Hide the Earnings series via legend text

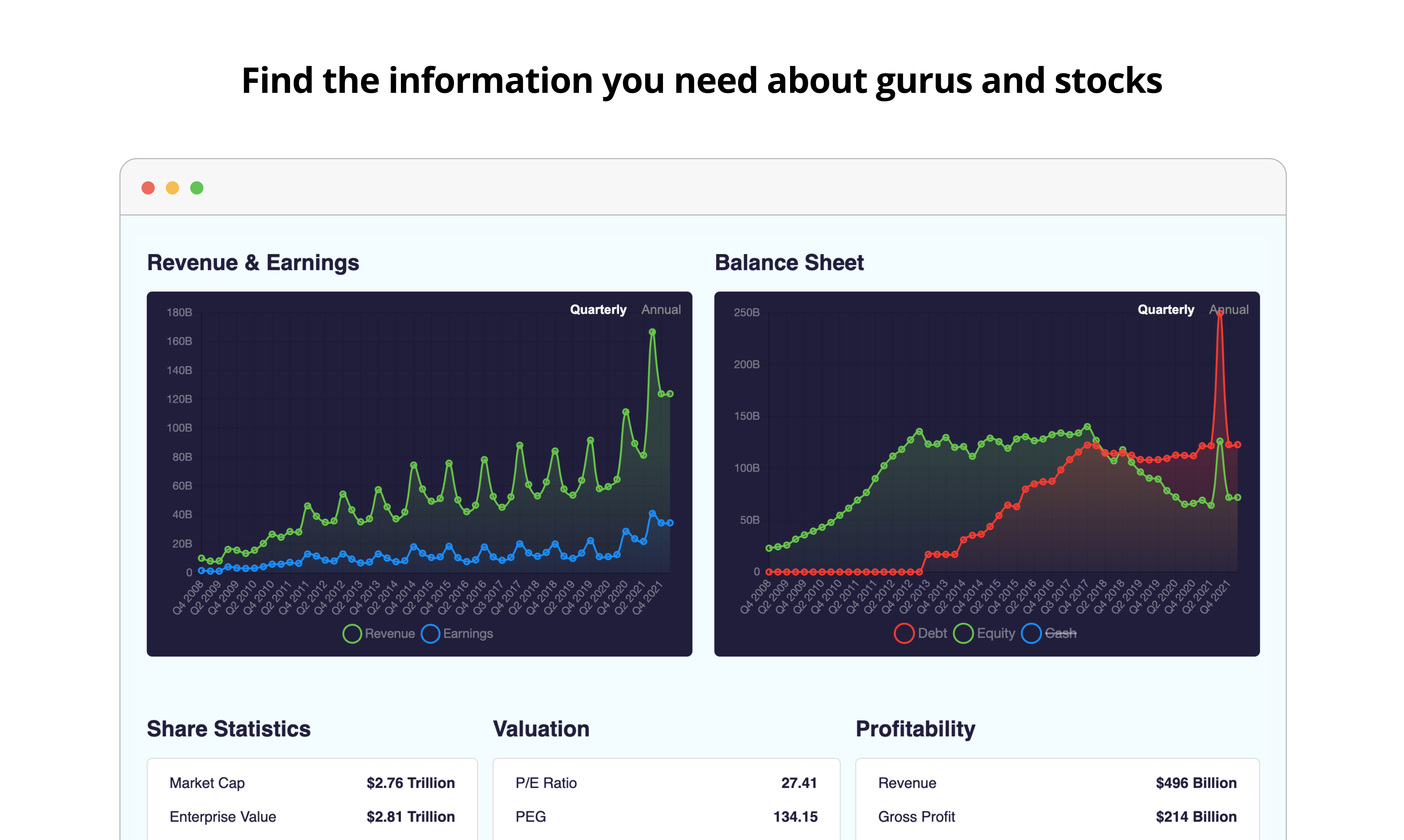pos(468,633)
